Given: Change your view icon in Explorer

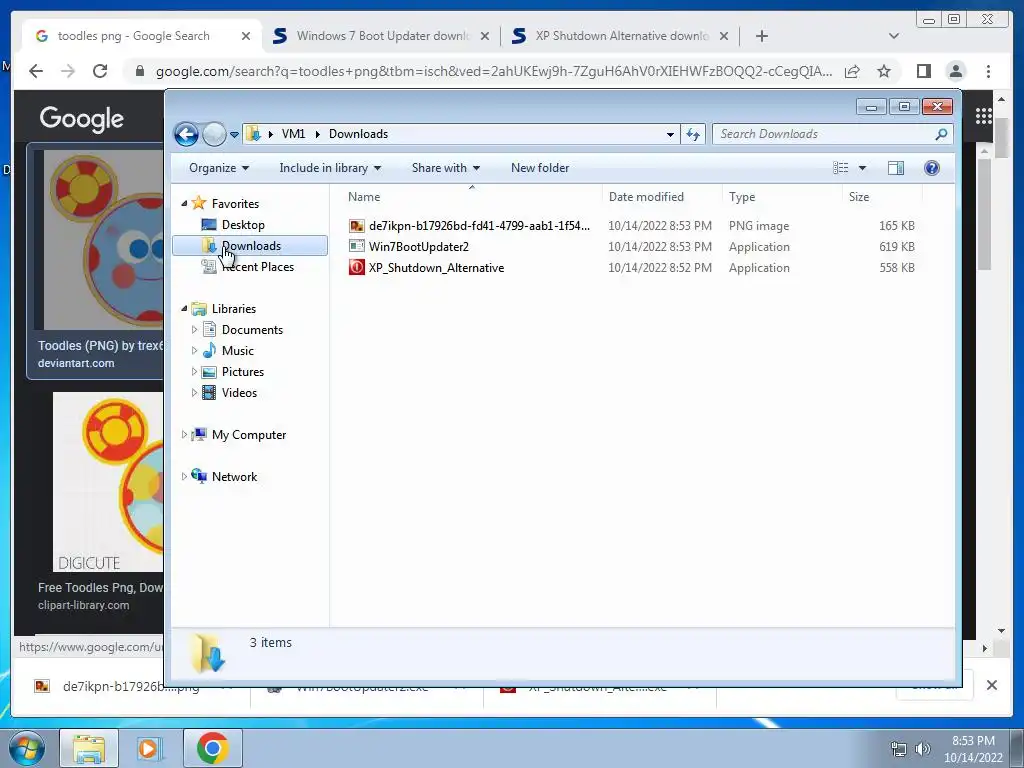Looking at the screenshot, I should point(840,168).
